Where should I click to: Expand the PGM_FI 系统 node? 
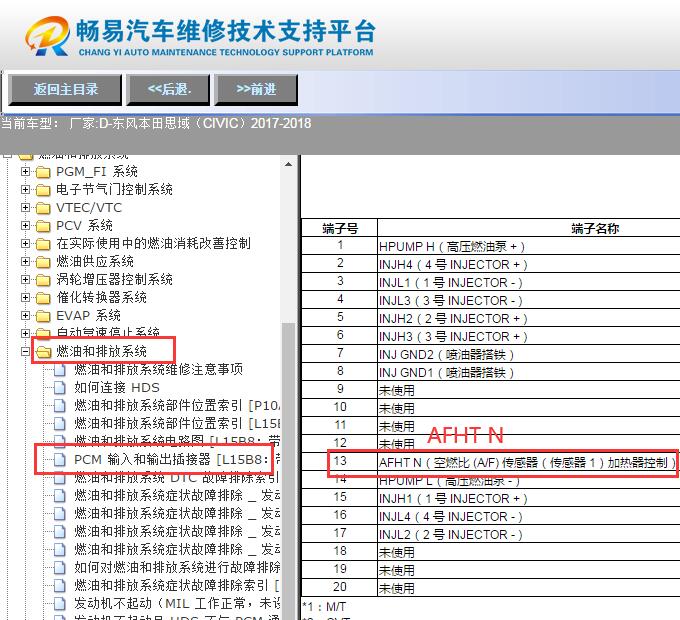[x=26, y=172]
